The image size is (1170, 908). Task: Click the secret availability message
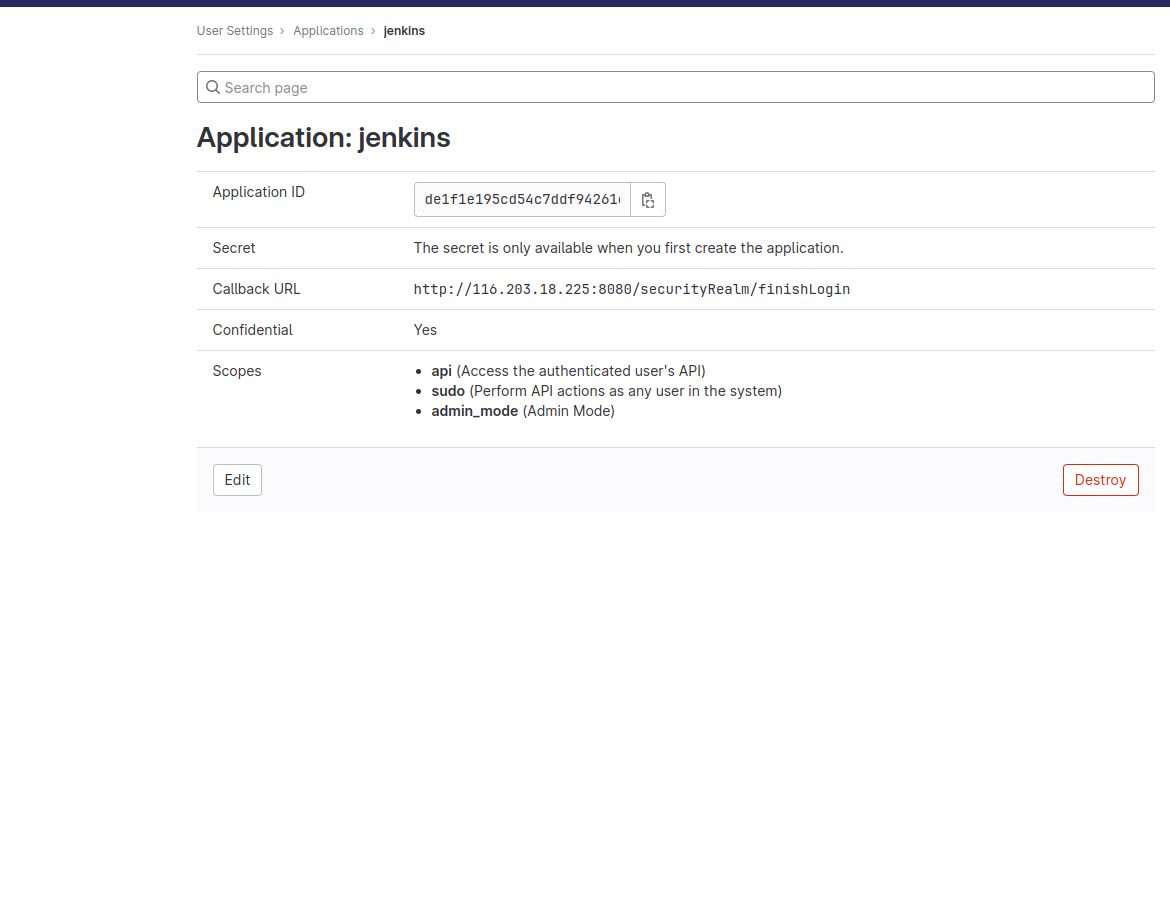(x=628, y=248)
